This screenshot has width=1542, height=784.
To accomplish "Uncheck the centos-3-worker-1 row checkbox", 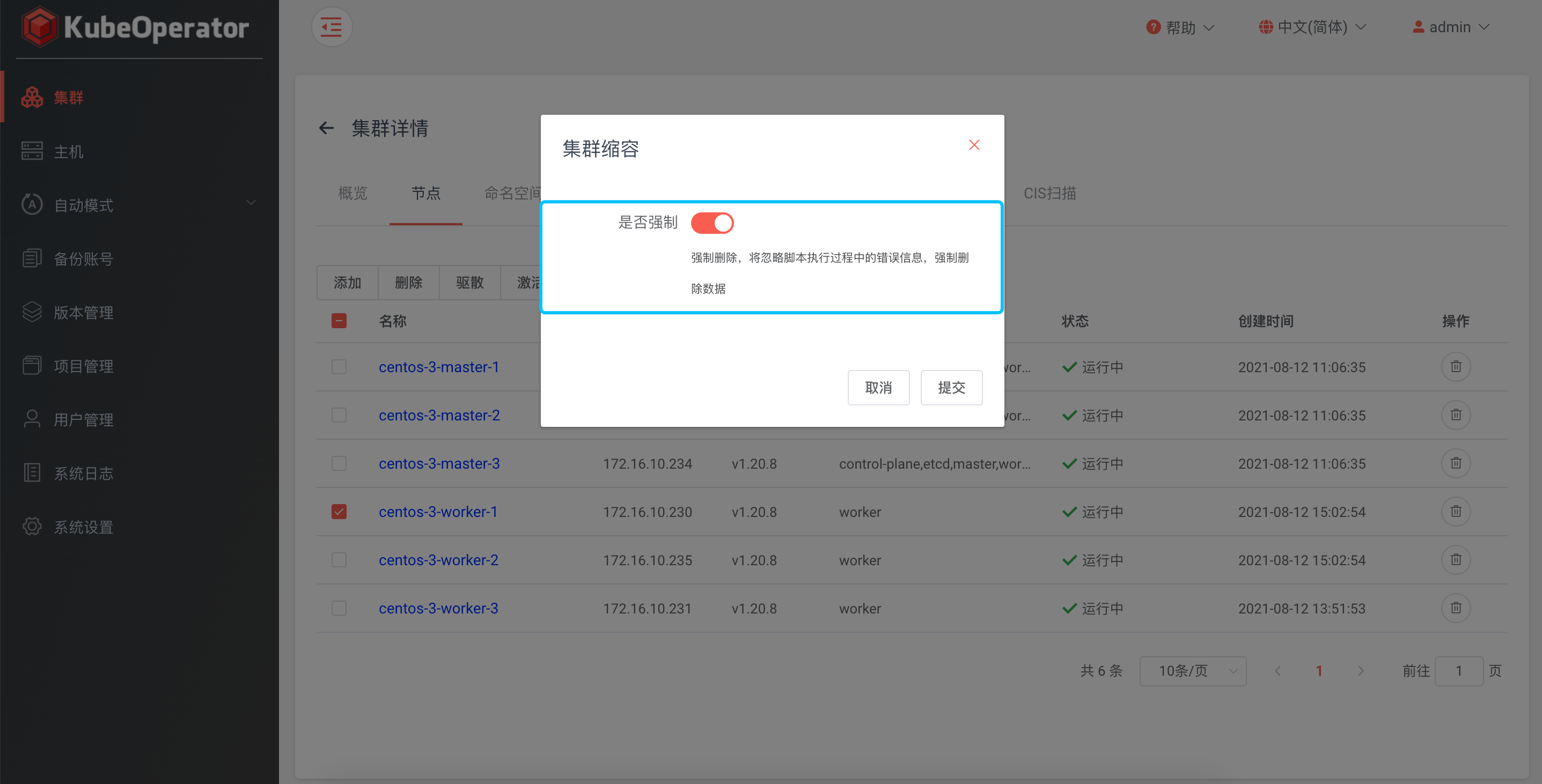I will tap(339, 512).
